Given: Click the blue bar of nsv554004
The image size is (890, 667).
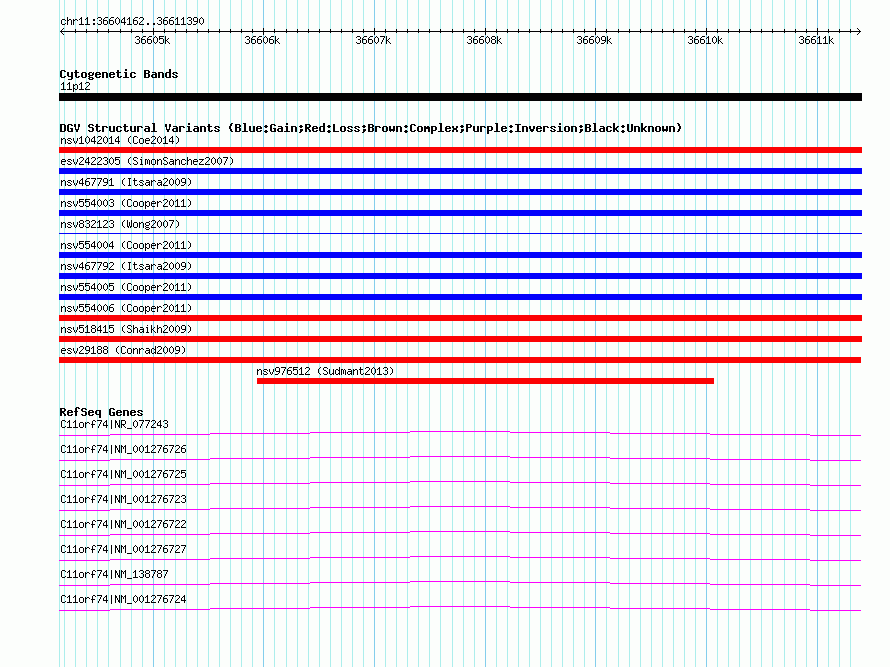Looking at the screenshot, I should click(x=460, y=255).
